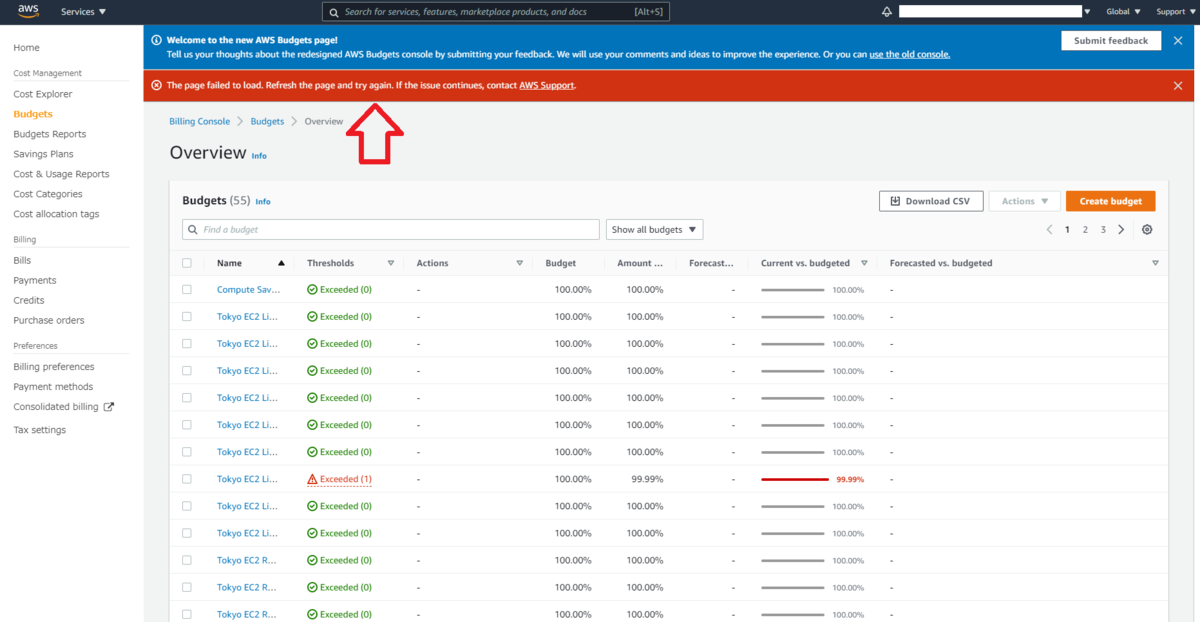
Task: Open Forecasted vs. budgeted column filter triangle
Action: click(1155, 263)
